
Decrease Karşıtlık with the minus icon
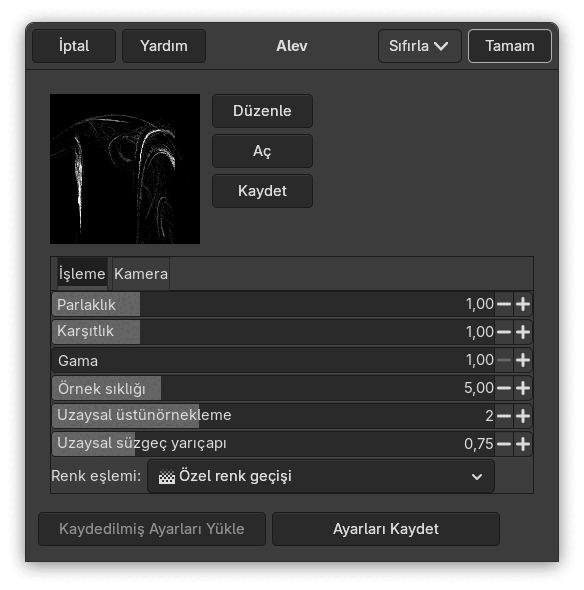pyautogui.click(x=504, y=332)
